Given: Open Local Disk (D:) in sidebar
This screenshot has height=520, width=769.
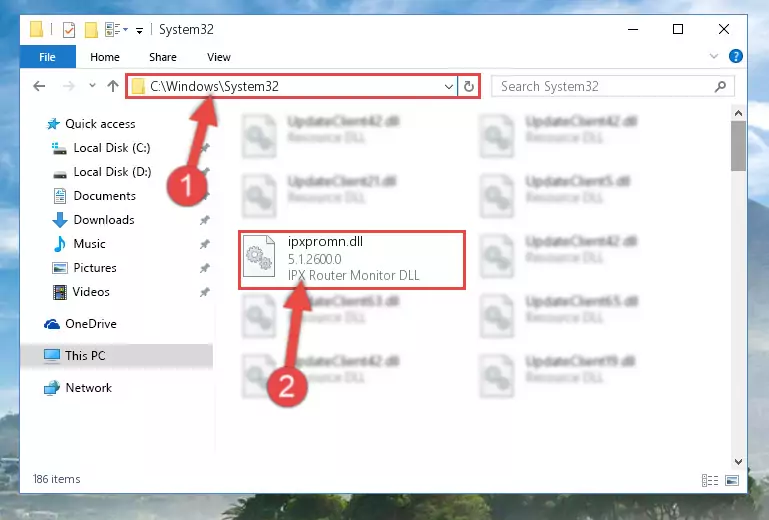Looking at the screenshot, I should [112, 172].
